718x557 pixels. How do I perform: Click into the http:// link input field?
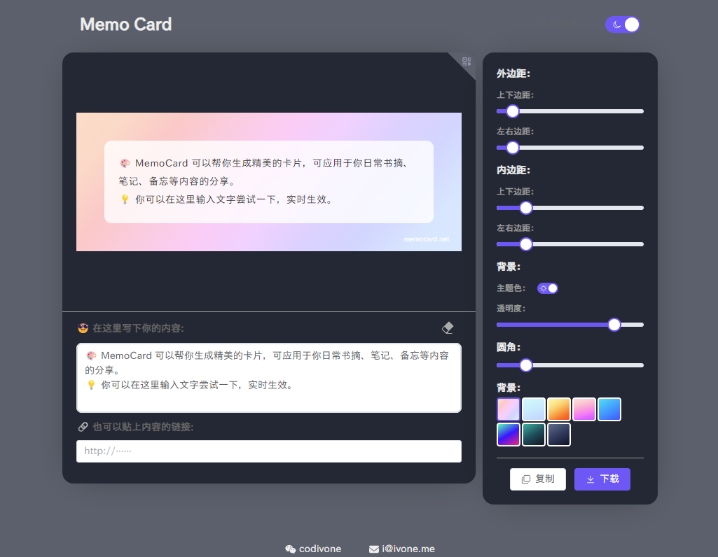click(x=269, y=451)
